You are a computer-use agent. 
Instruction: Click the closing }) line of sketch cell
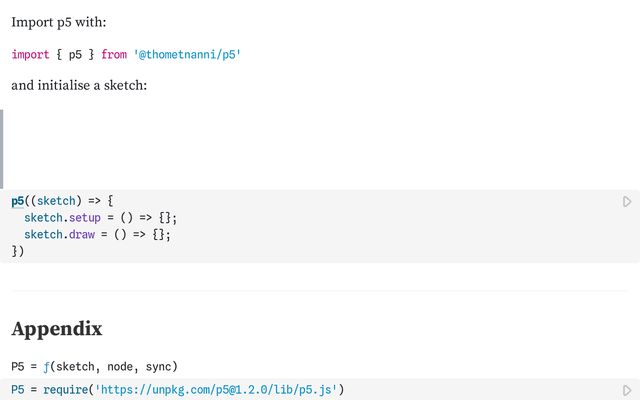tap(17, 251)
